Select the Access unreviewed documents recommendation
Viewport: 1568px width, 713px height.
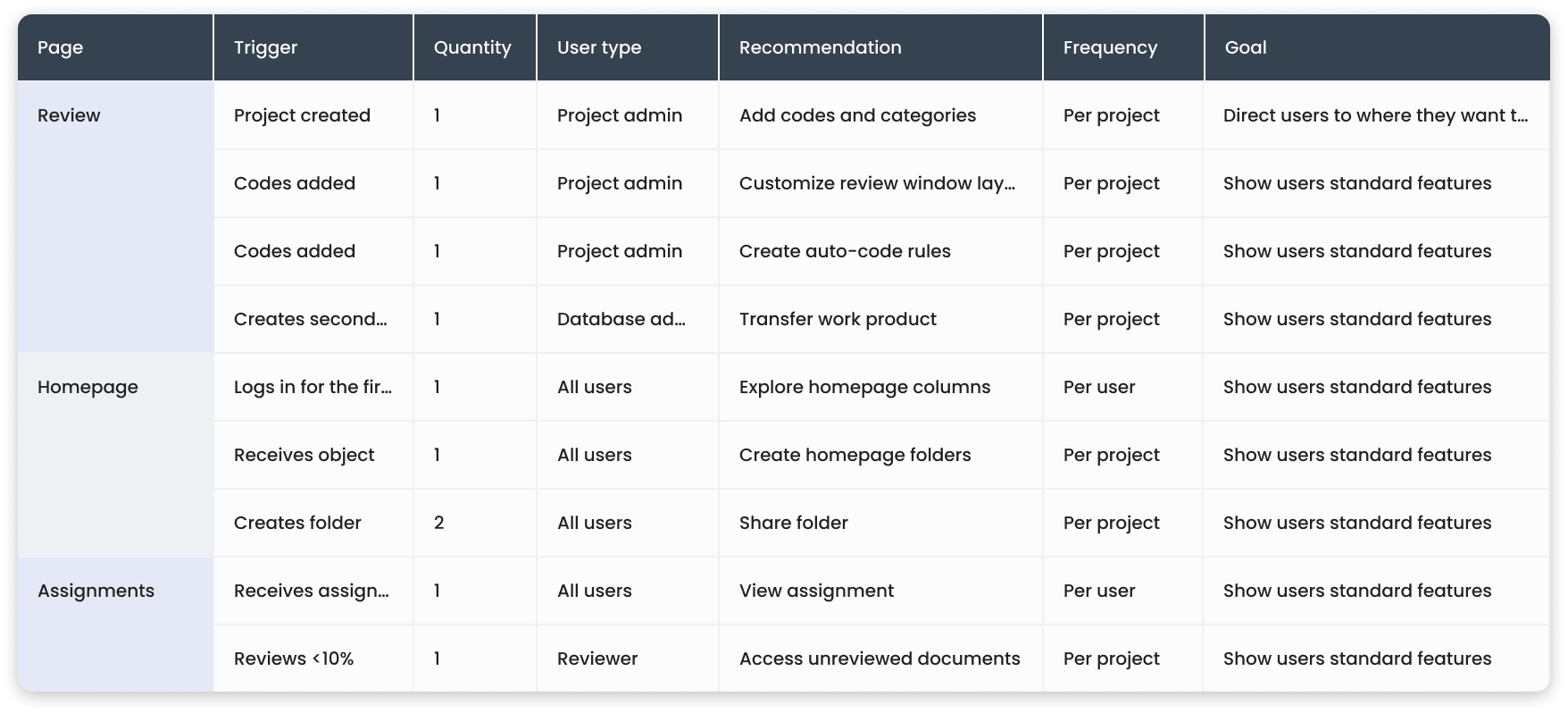[x=880, y=658]
